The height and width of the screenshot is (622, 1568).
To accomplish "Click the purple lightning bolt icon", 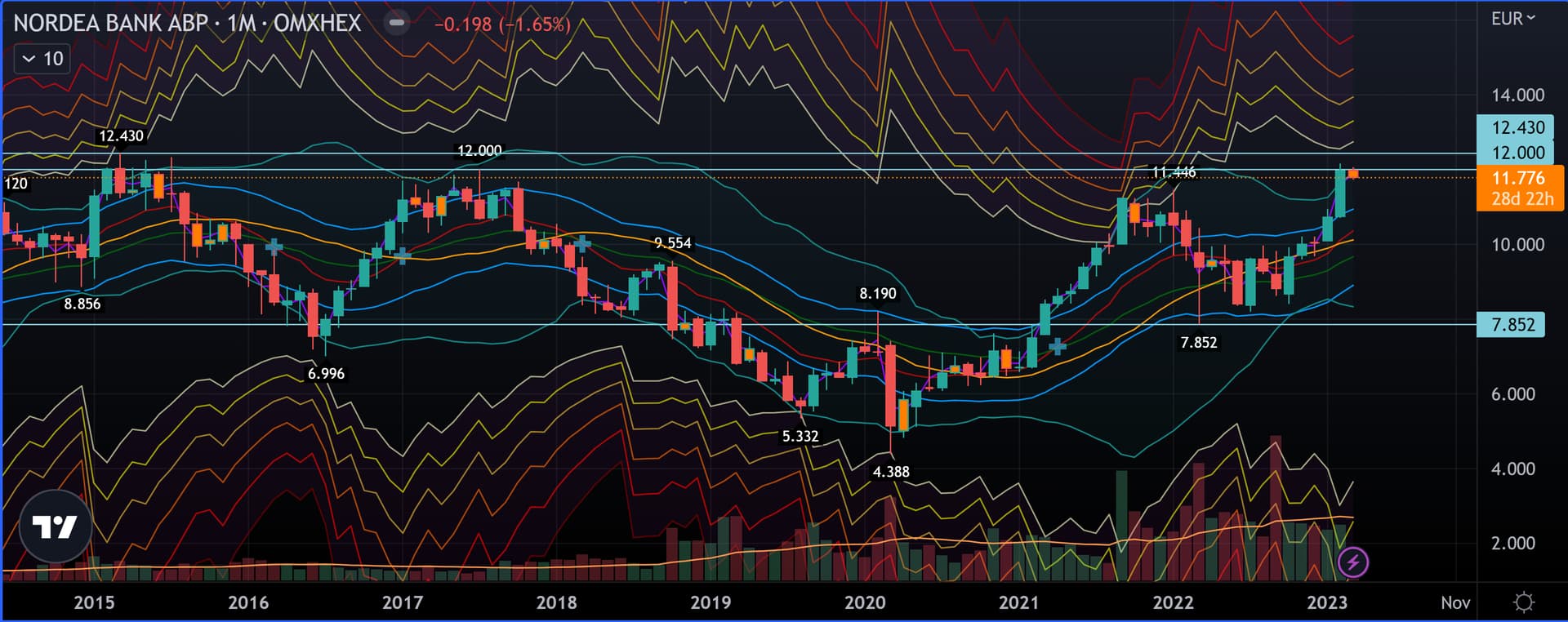I will pos(1353,562).
